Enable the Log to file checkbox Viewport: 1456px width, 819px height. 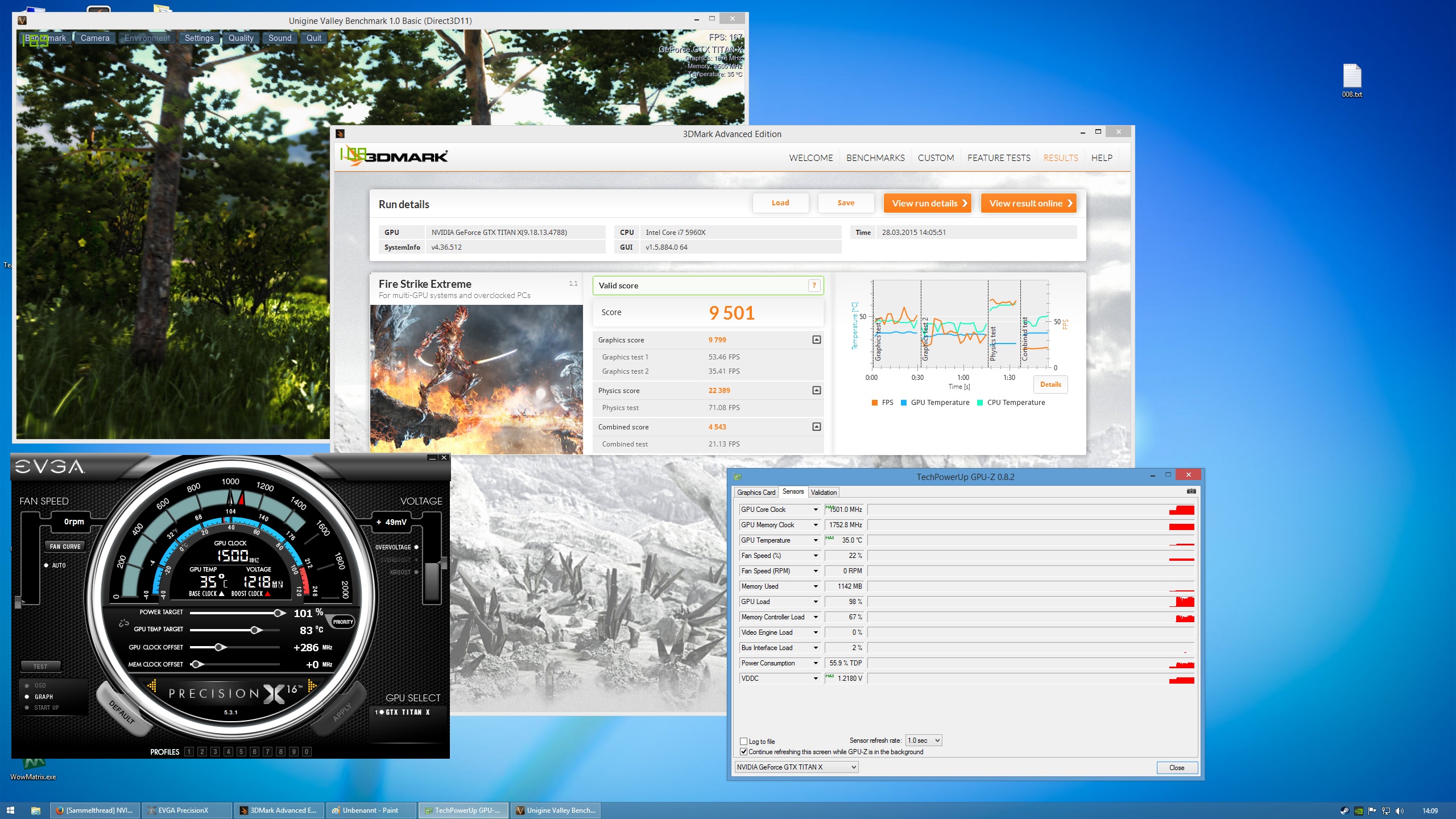[x=743, y=741]
